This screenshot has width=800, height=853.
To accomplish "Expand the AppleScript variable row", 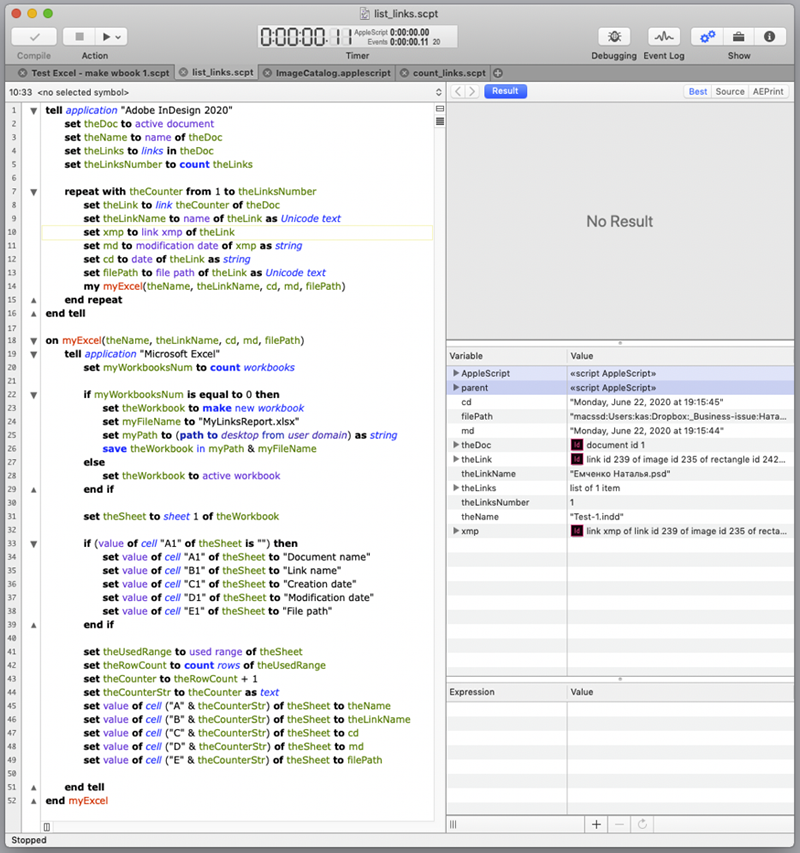I will [x=456, y=373].
